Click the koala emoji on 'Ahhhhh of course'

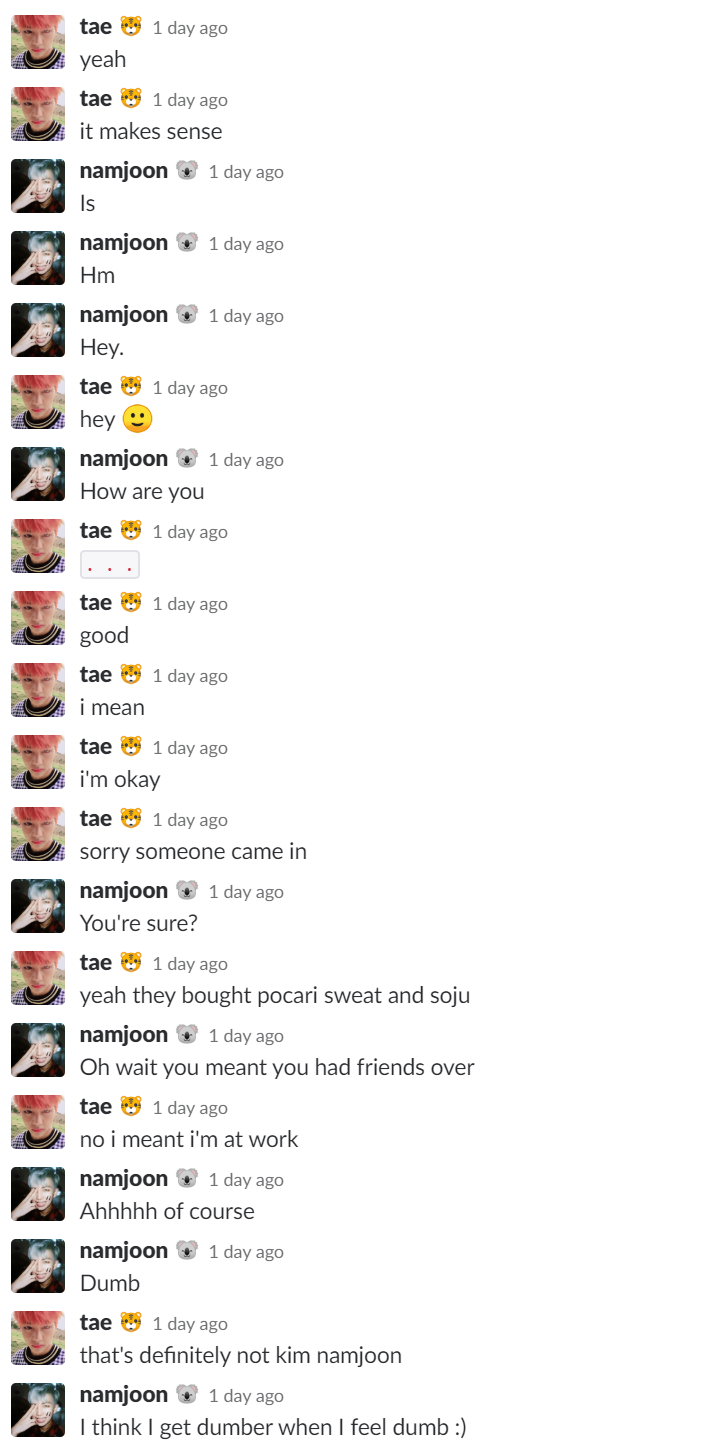(187, 1178)
